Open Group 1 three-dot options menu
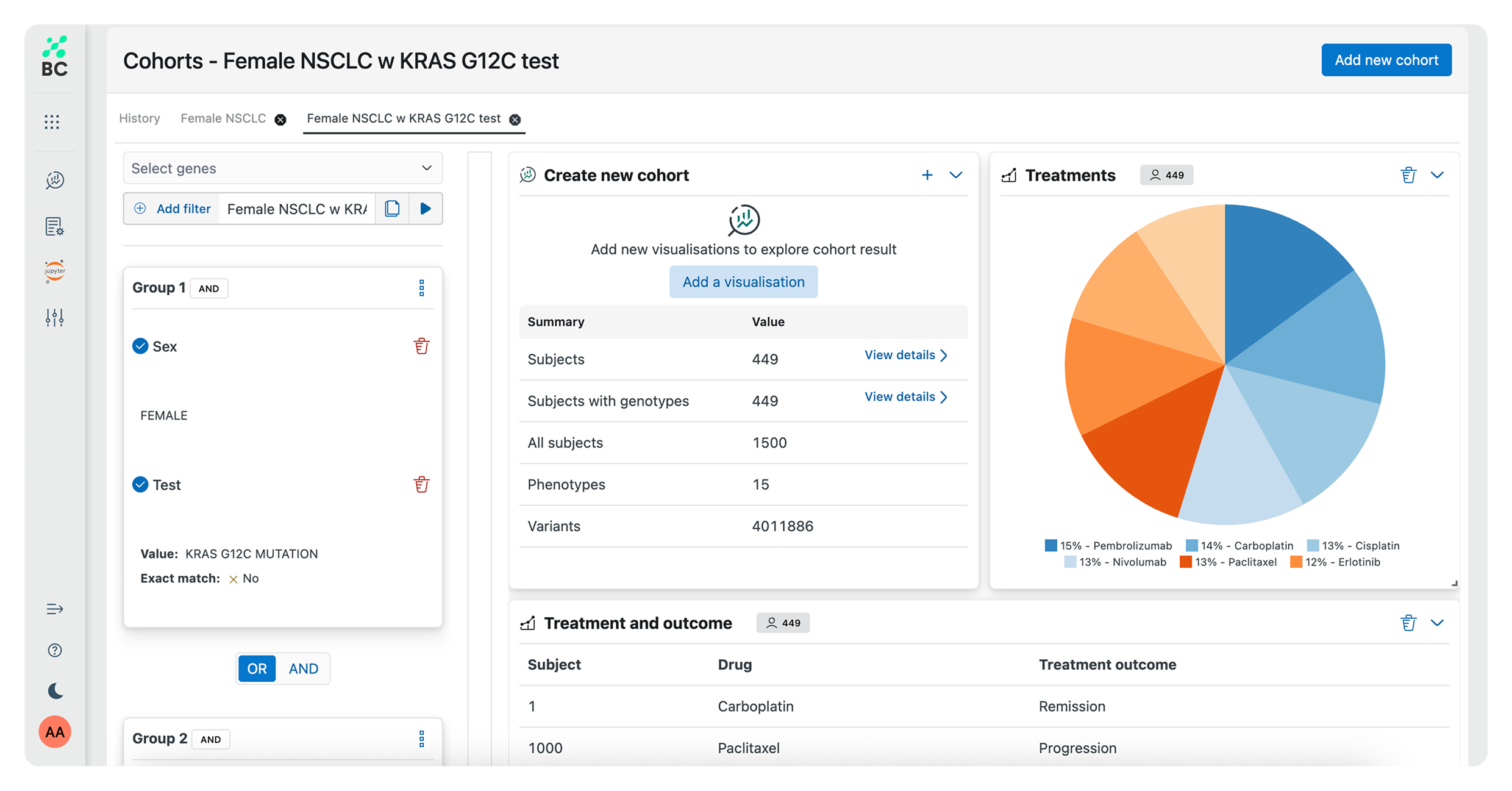 pos(421,288)
